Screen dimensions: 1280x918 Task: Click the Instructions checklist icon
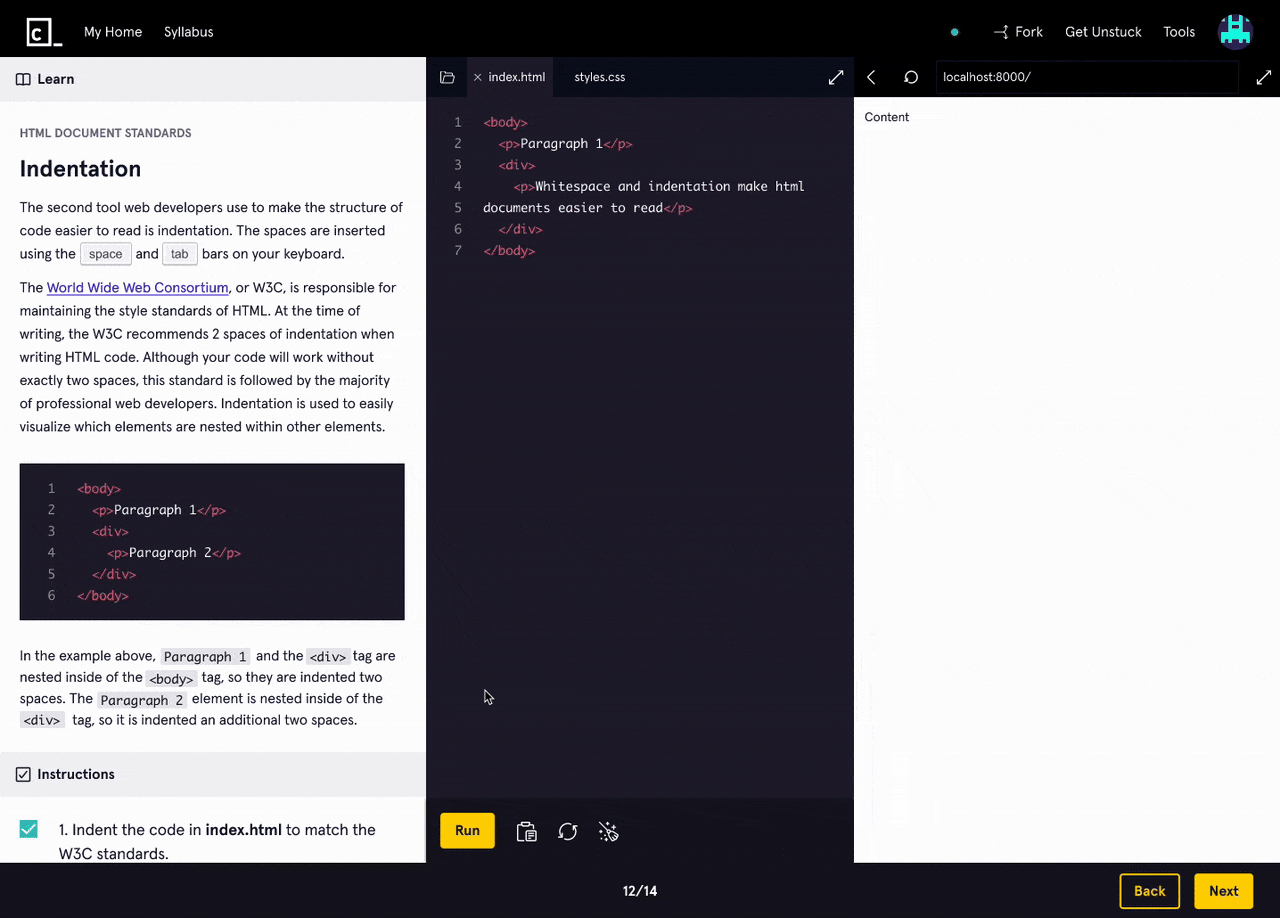tap(23, 774)
